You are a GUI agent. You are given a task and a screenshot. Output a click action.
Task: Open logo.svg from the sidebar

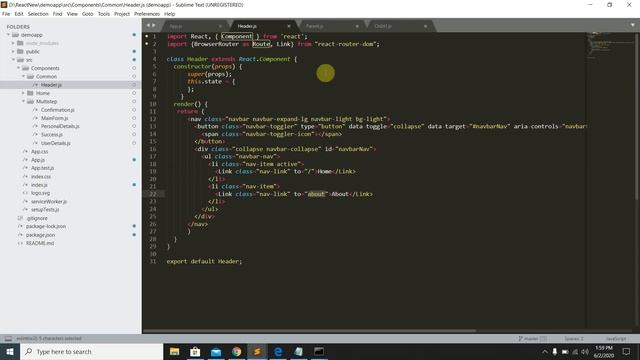tap(40, 193)
